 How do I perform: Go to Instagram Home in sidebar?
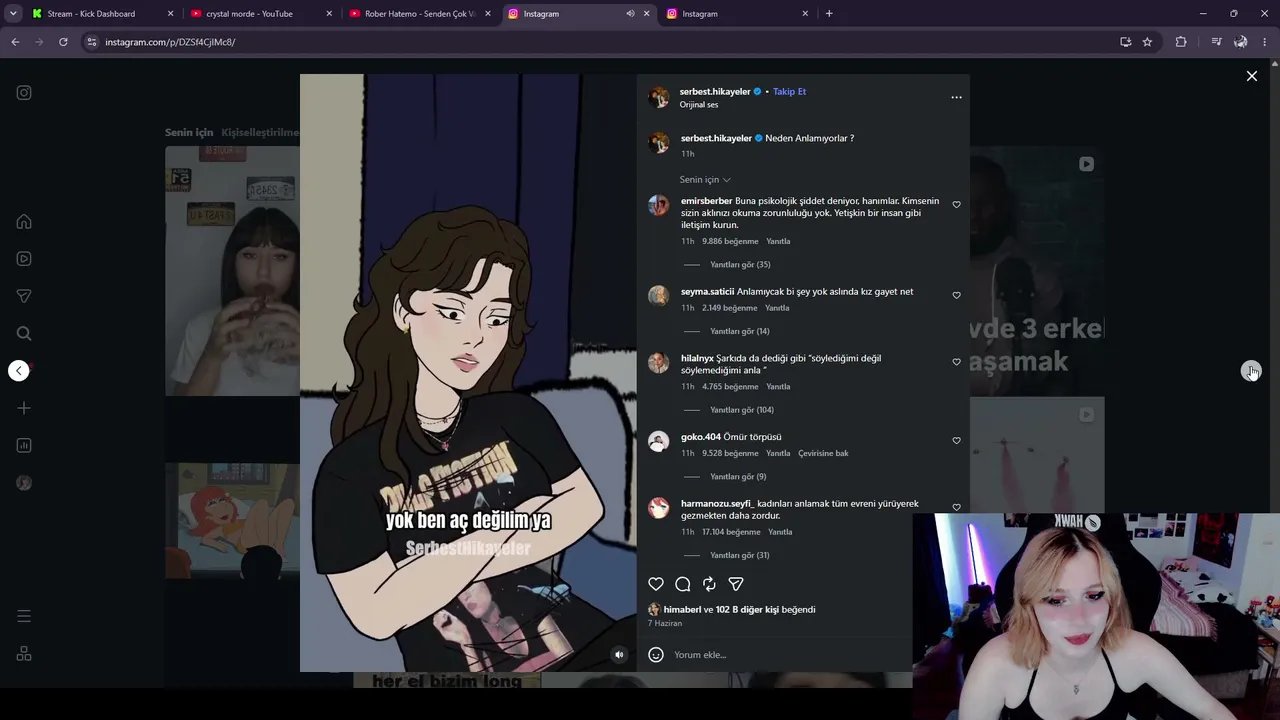click(x=24, y=222)
